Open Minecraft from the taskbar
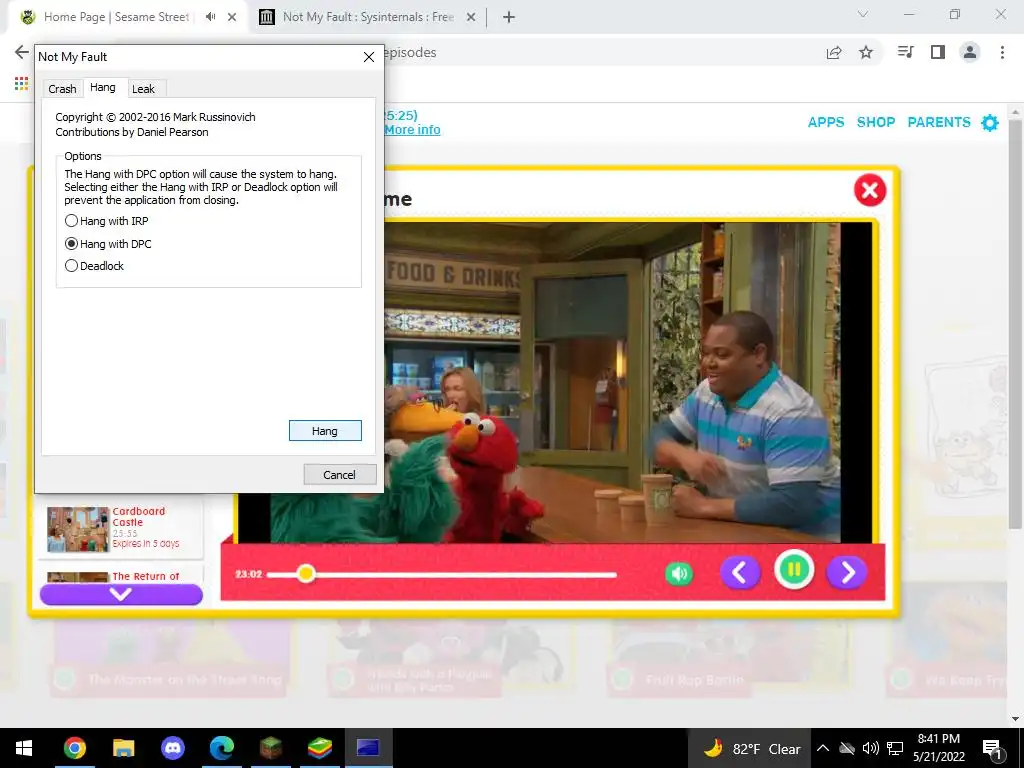The image size is (1024, 768). 270,748
